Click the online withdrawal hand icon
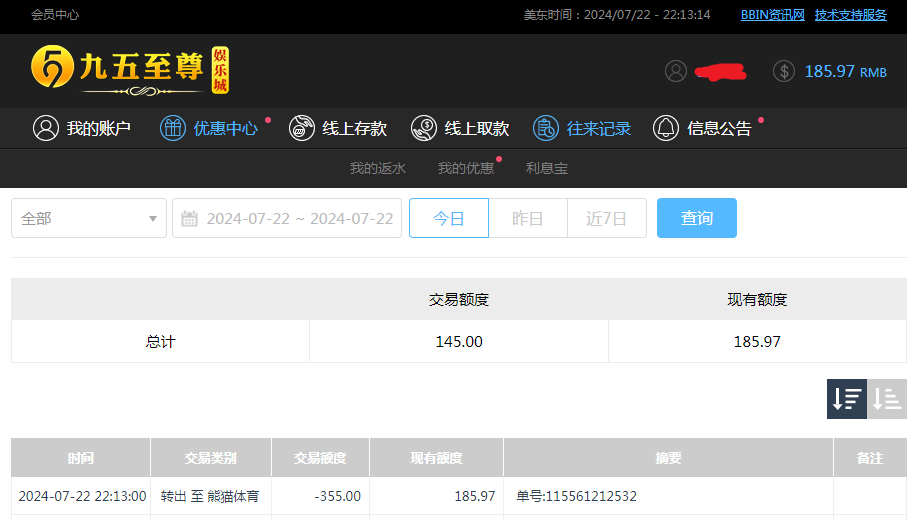Screen dimensions: 907x520 [424, 128]
